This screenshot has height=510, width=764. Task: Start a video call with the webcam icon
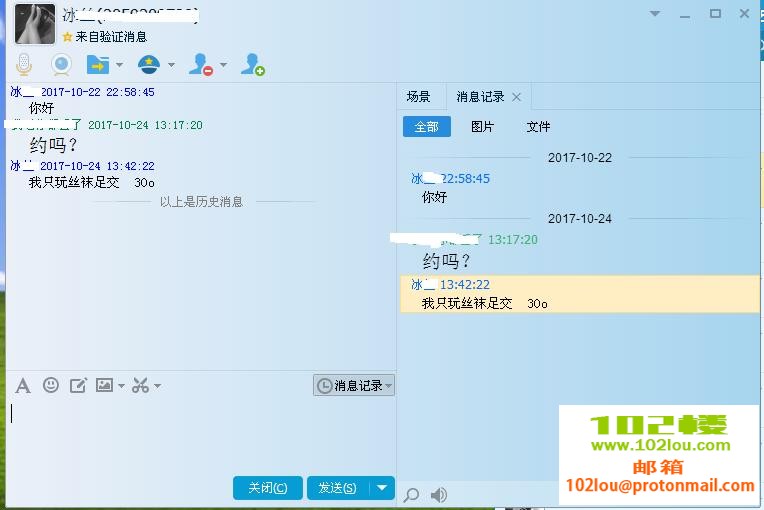point(61,64)
